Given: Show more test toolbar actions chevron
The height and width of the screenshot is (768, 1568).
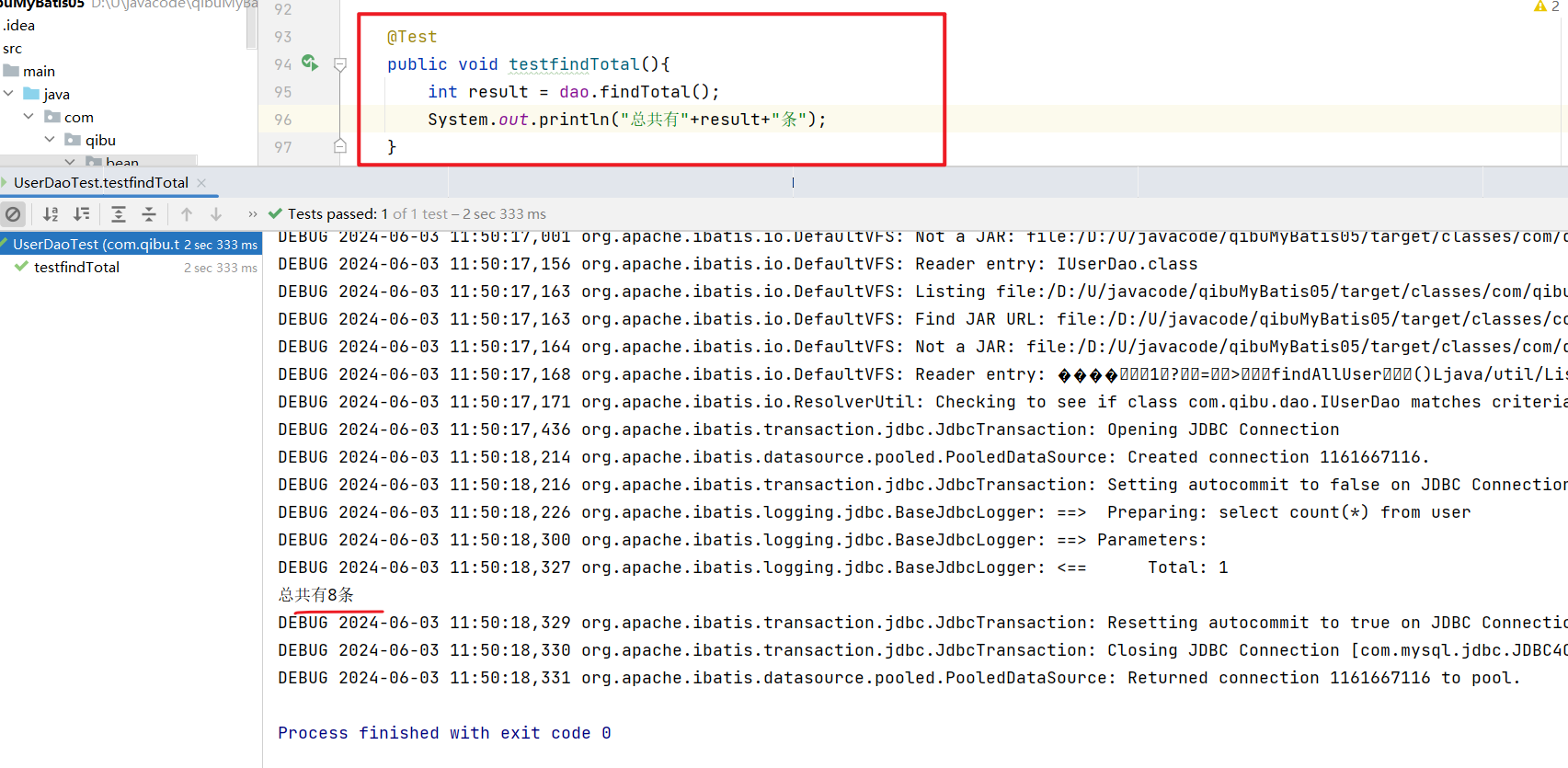Looking at the screenshot, I should (x=253, y=214).
